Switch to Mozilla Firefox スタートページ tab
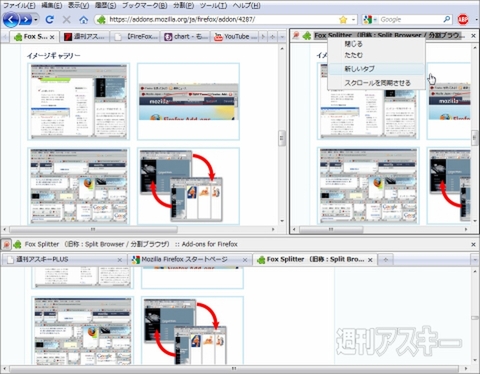Image resolution: width=480 pixels, height=374 pixels. point(190,259)
